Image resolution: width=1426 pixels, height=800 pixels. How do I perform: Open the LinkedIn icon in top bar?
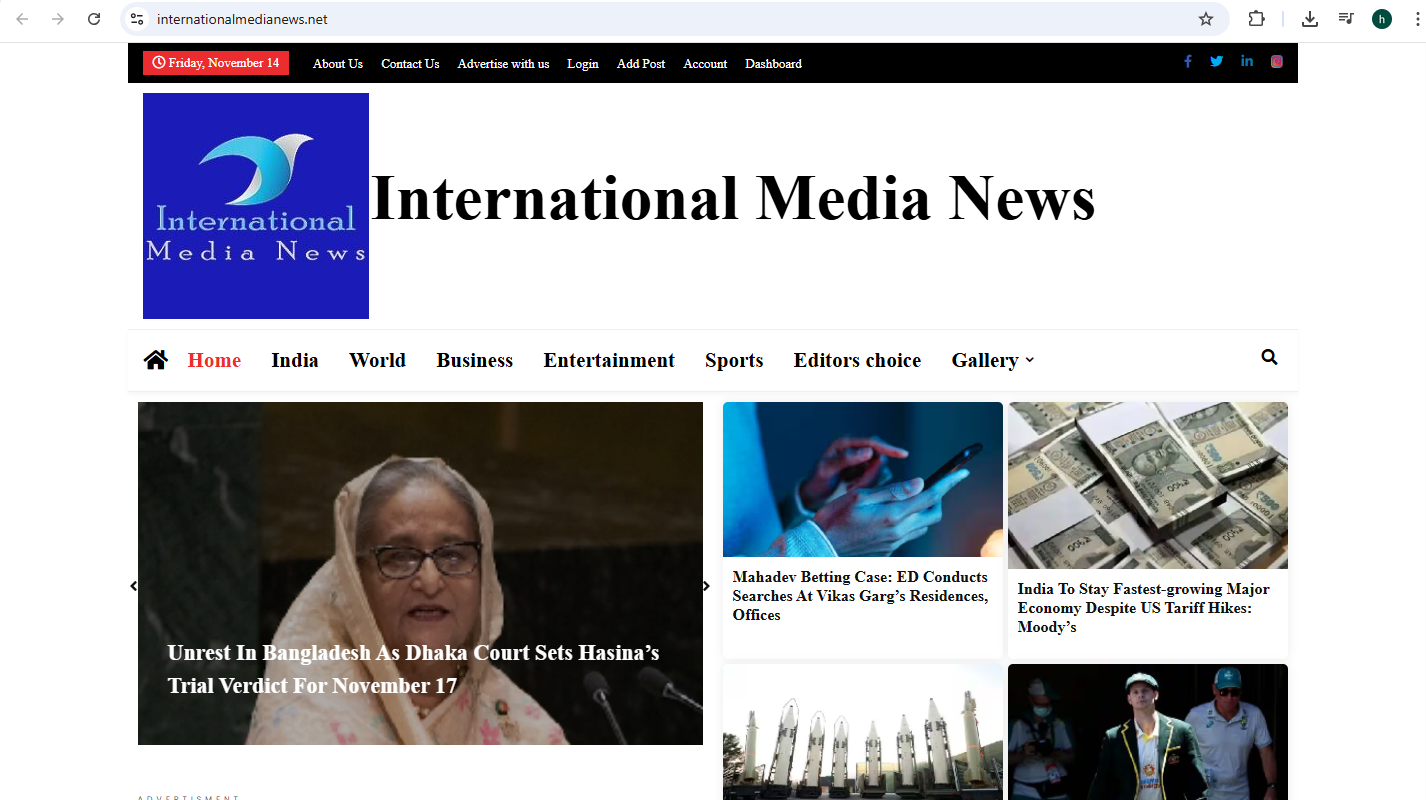coord(1247,61)
